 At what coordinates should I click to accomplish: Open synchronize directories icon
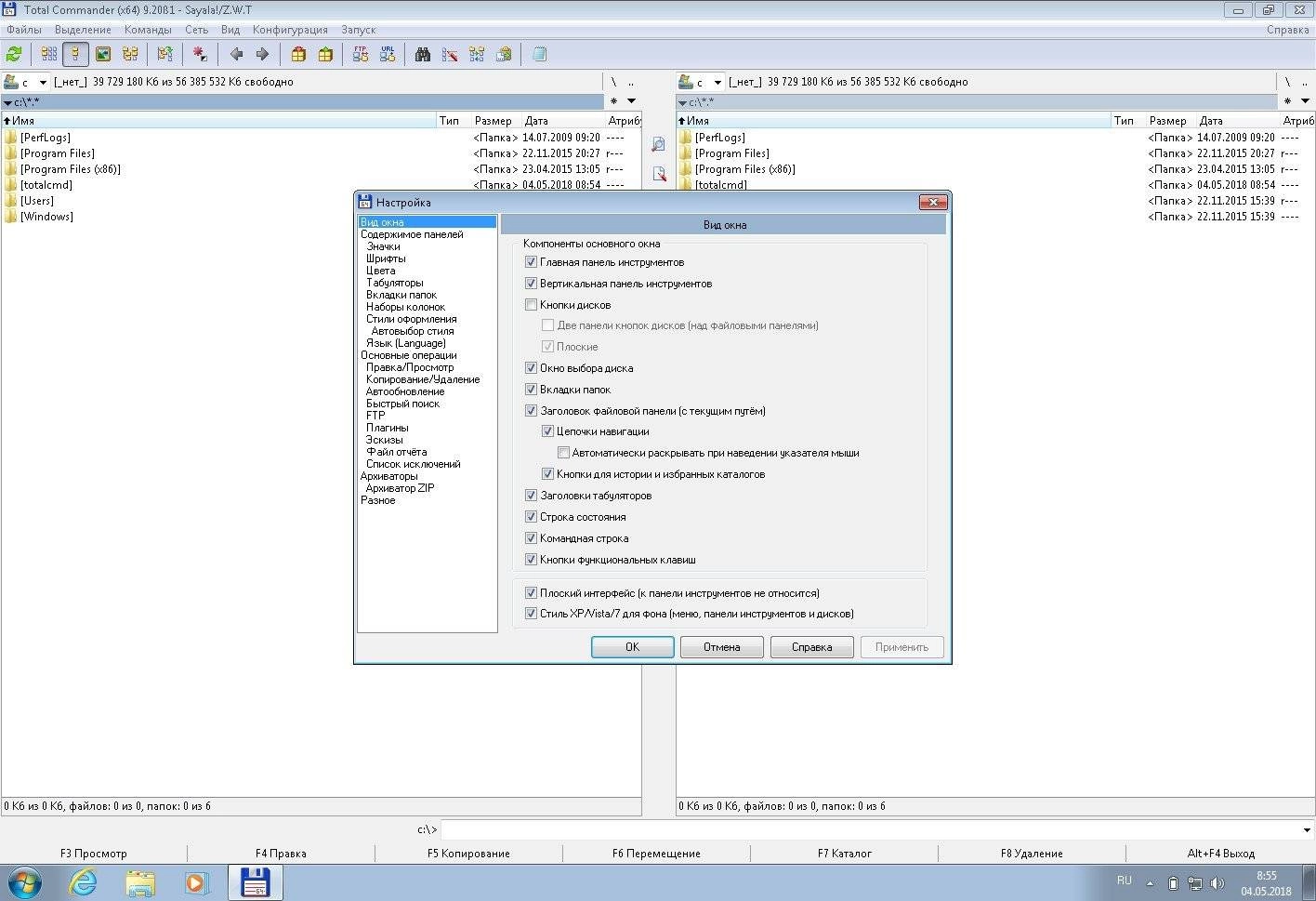tap(477, 54)
